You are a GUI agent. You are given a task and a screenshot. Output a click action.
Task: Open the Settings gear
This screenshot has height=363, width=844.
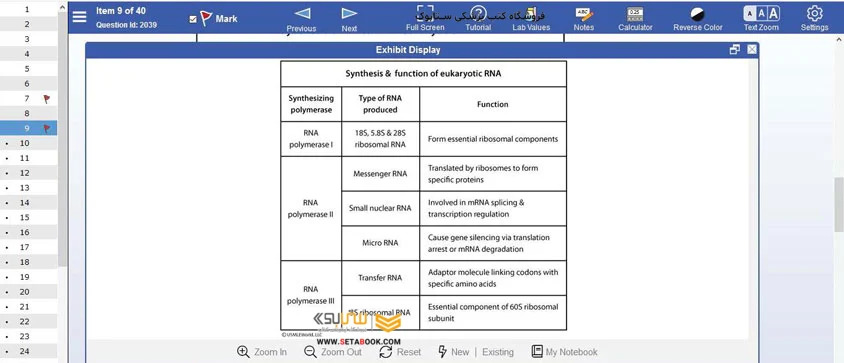coord(814,19)
